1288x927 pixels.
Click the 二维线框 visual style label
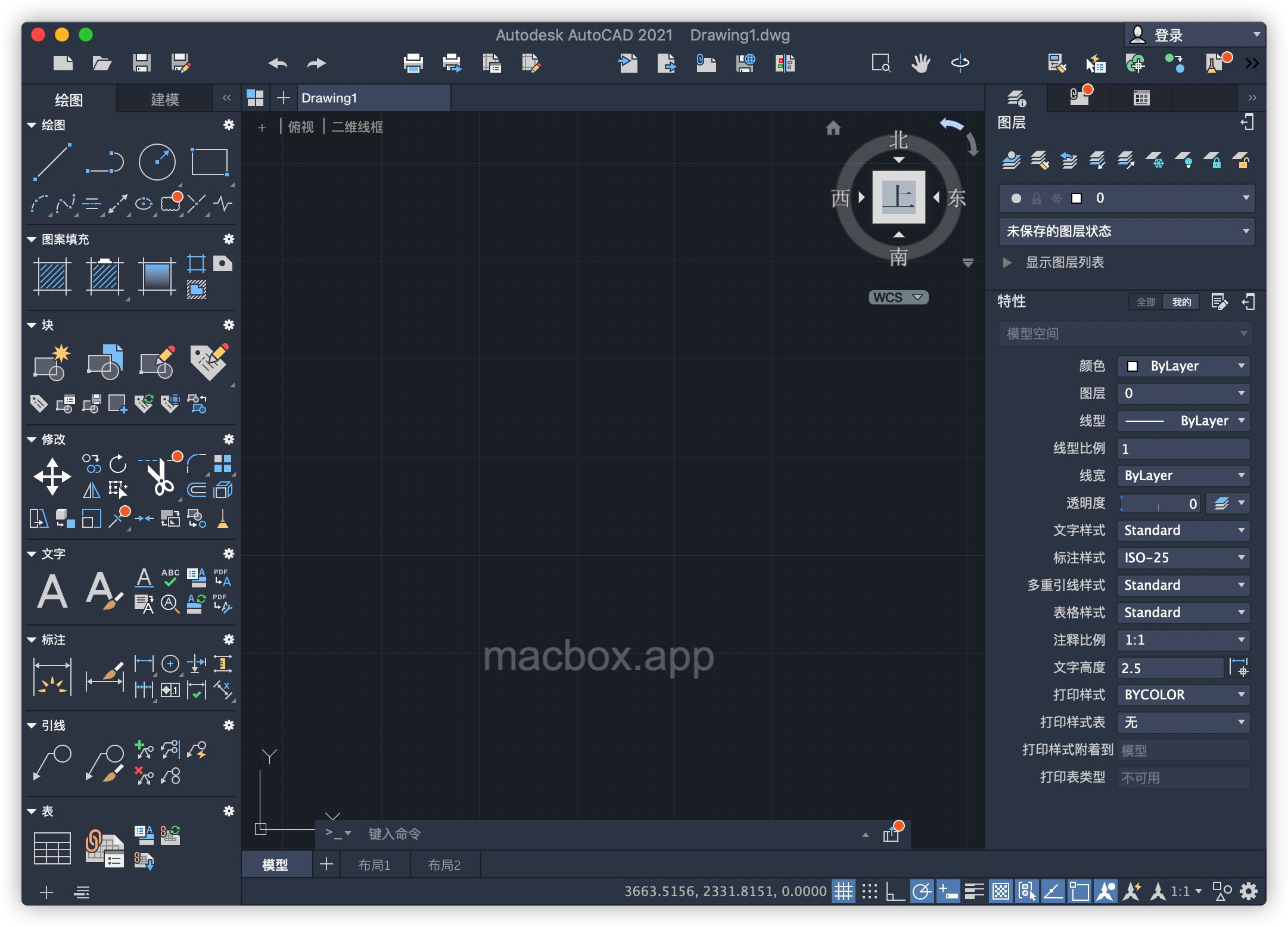pyautogui.click(x=357, y=127)
